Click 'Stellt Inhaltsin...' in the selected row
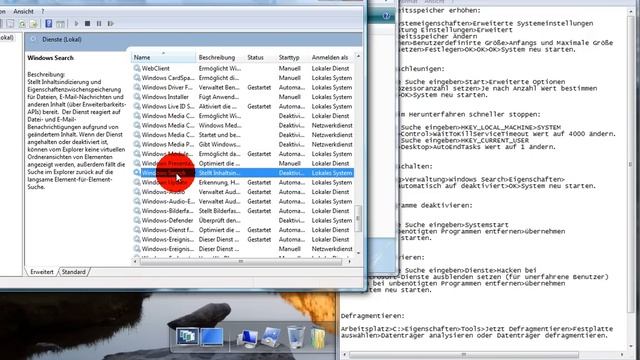 point(219,173)
